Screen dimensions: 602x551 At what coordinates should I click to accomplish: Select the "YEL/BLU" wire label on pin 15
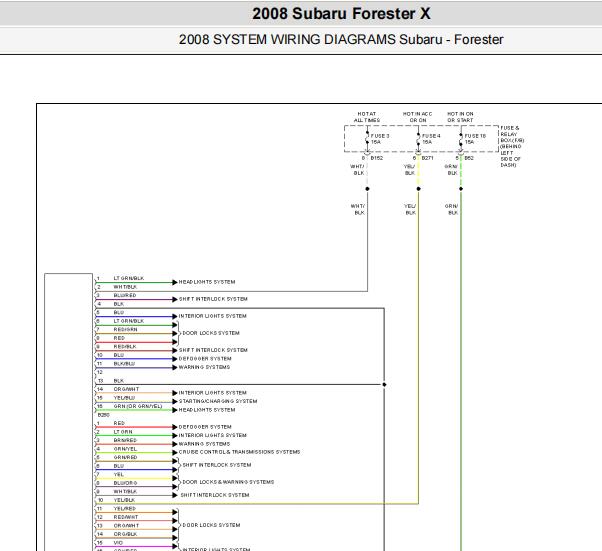124,398
